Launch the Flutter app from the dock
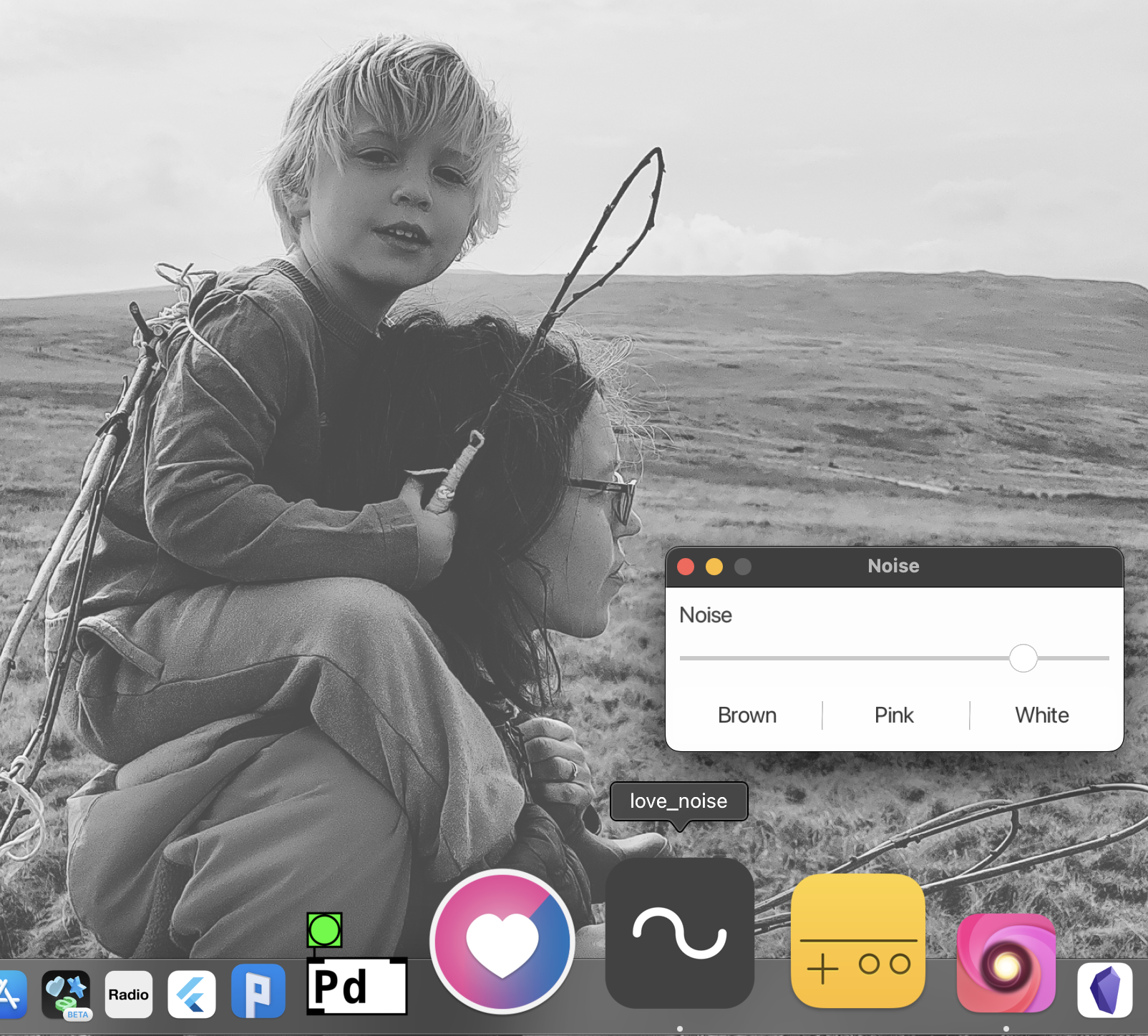 (x=192, y=994)
